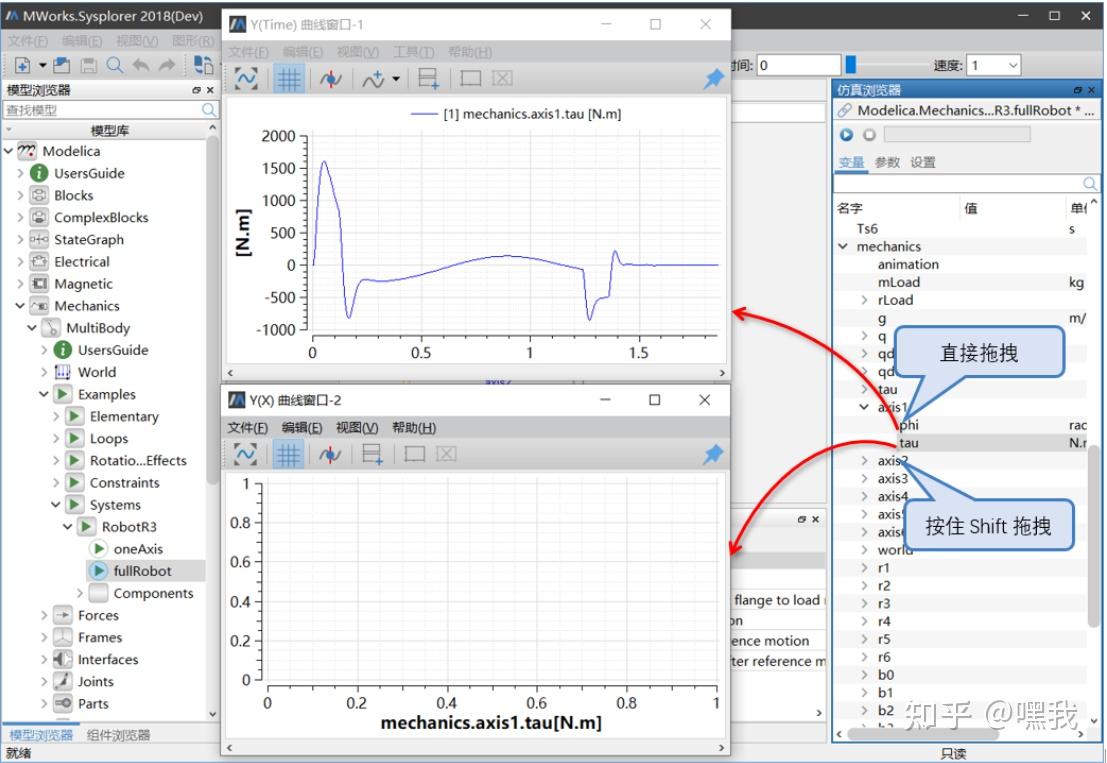The width and height of the screenshot is (1107, 763).
Task: Click the curve icon in Y(X) window toolbar
Action: tap(245, 454)
